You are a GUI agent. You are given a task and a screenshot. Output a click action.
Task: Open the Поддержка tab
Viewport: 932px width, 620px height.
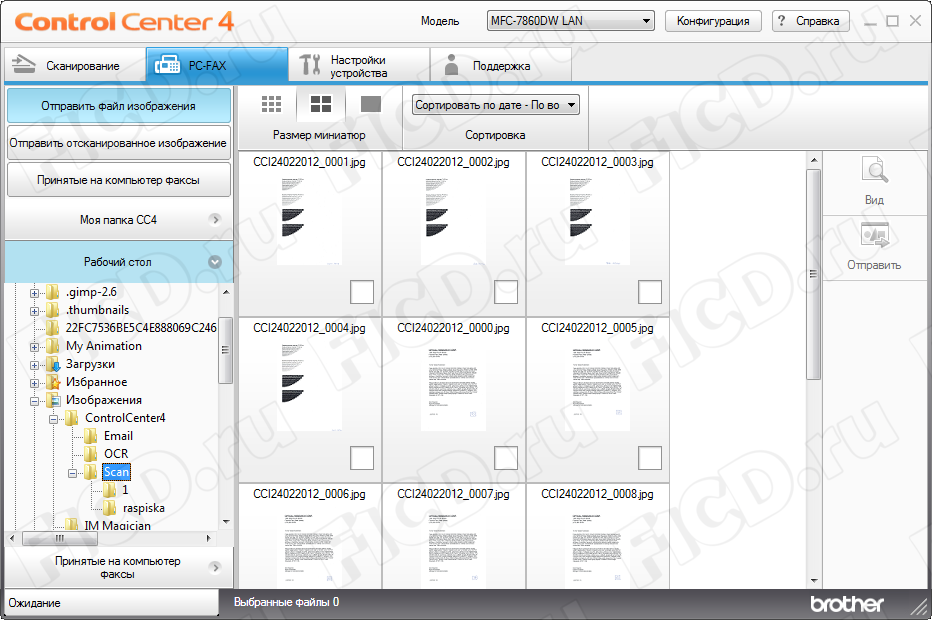tap(501, 65)
